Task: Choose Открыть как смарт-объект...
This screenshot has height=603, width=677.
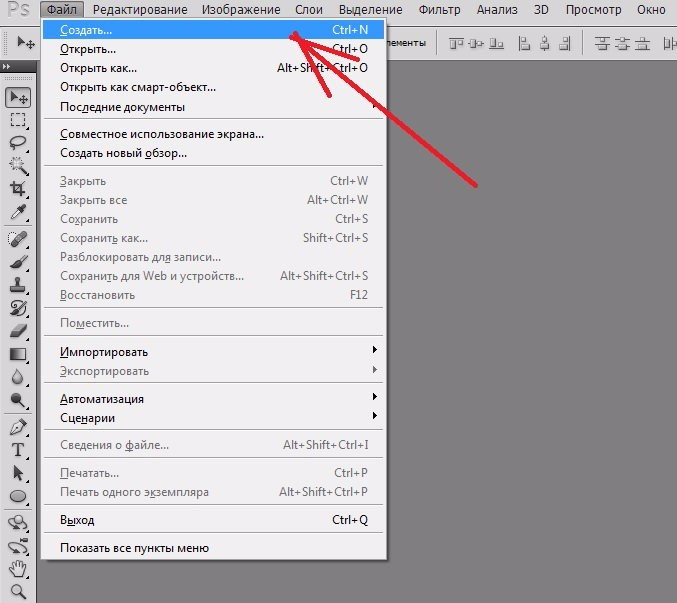Action: pos(213,87)
